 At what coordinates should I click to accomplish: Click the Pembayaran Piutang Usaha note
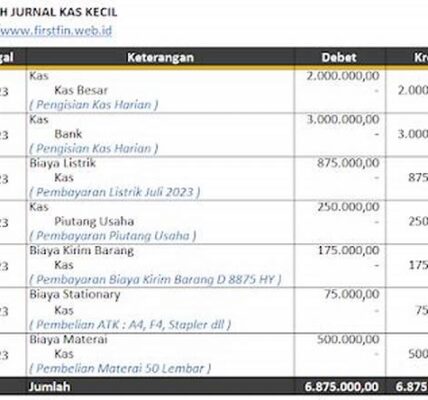(x=113, y=236)
